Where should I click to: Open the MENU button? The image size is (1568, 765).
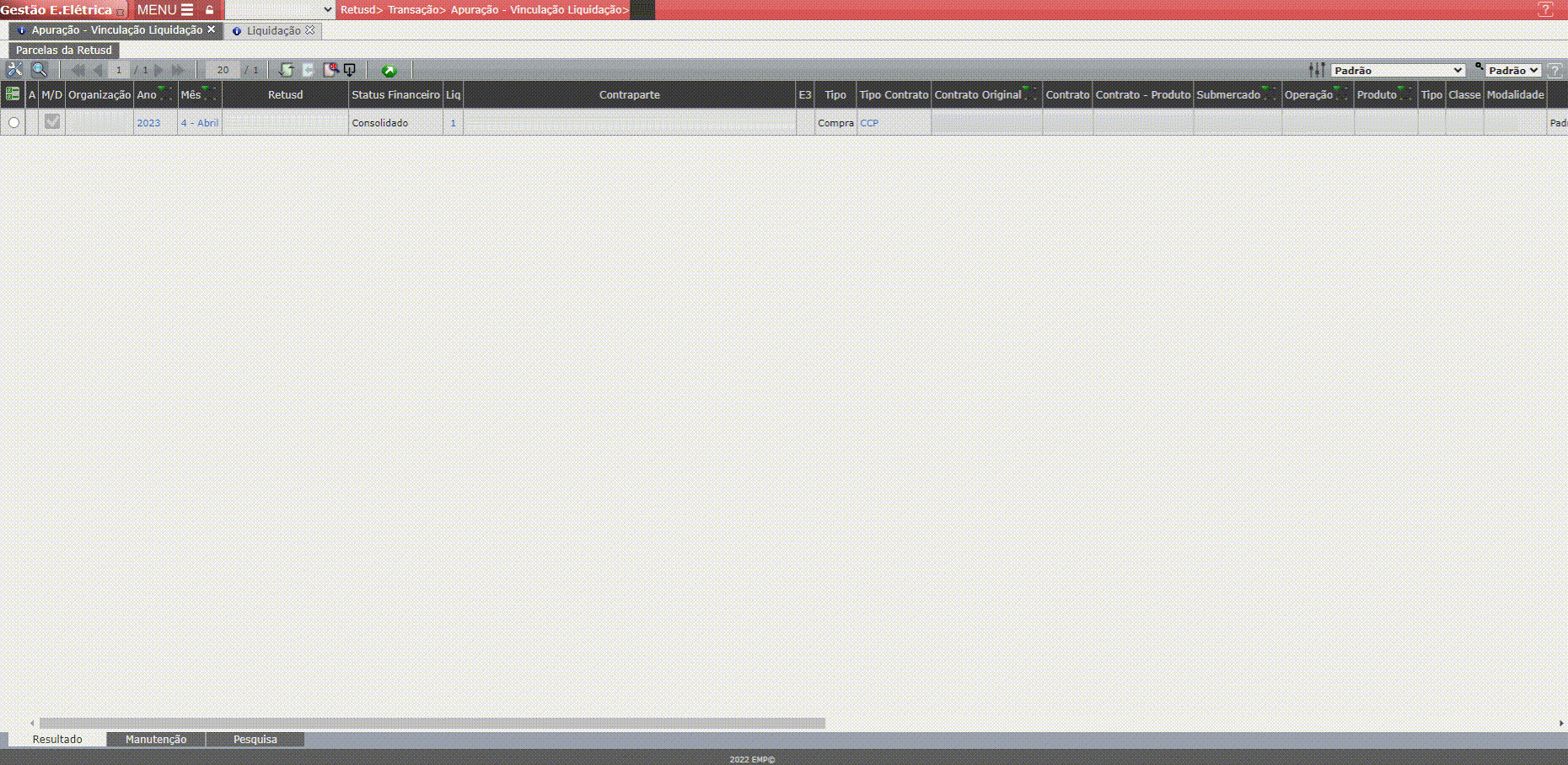pyautogui.click(x=165, y=10)
